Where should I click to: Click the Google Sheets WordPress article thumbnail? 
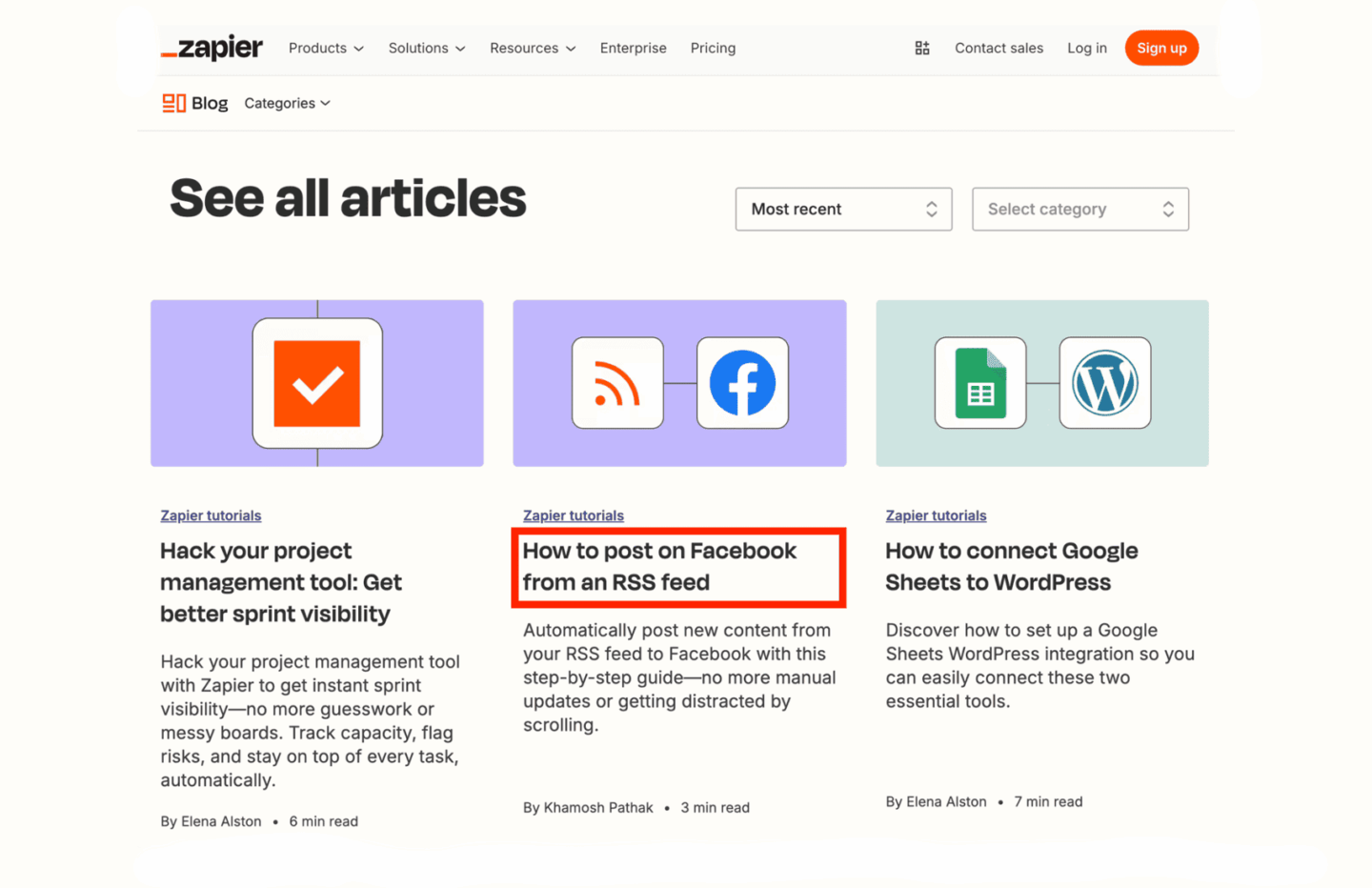pyautogui.click(x=1042, y=383)
